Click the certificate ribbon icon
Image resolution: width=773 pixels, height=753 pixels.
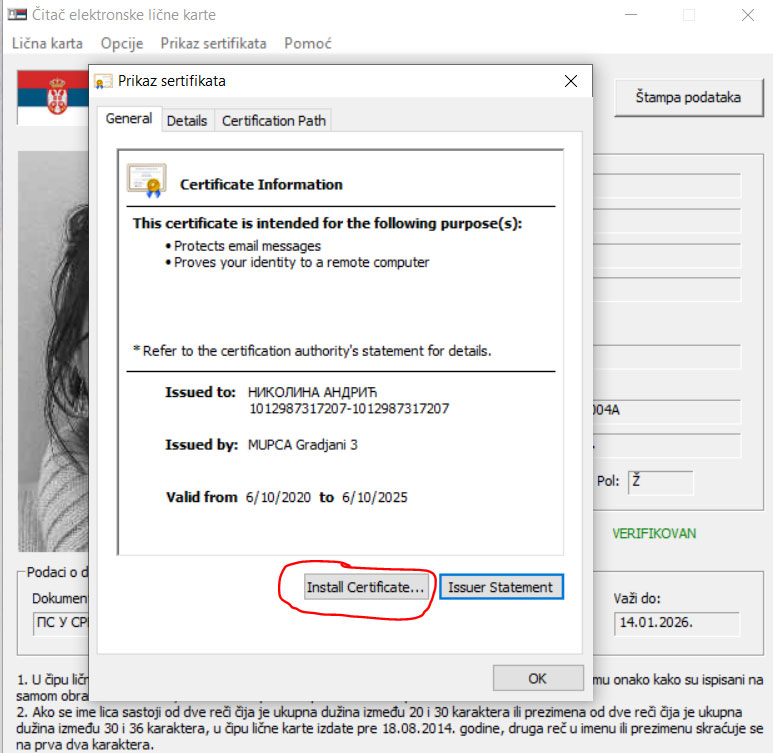point(146,180)
